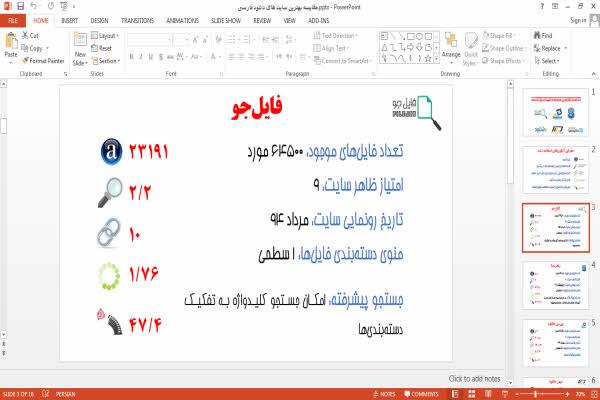
Task: Open the TRANSITIONS tab
Action: click(137, 21)
